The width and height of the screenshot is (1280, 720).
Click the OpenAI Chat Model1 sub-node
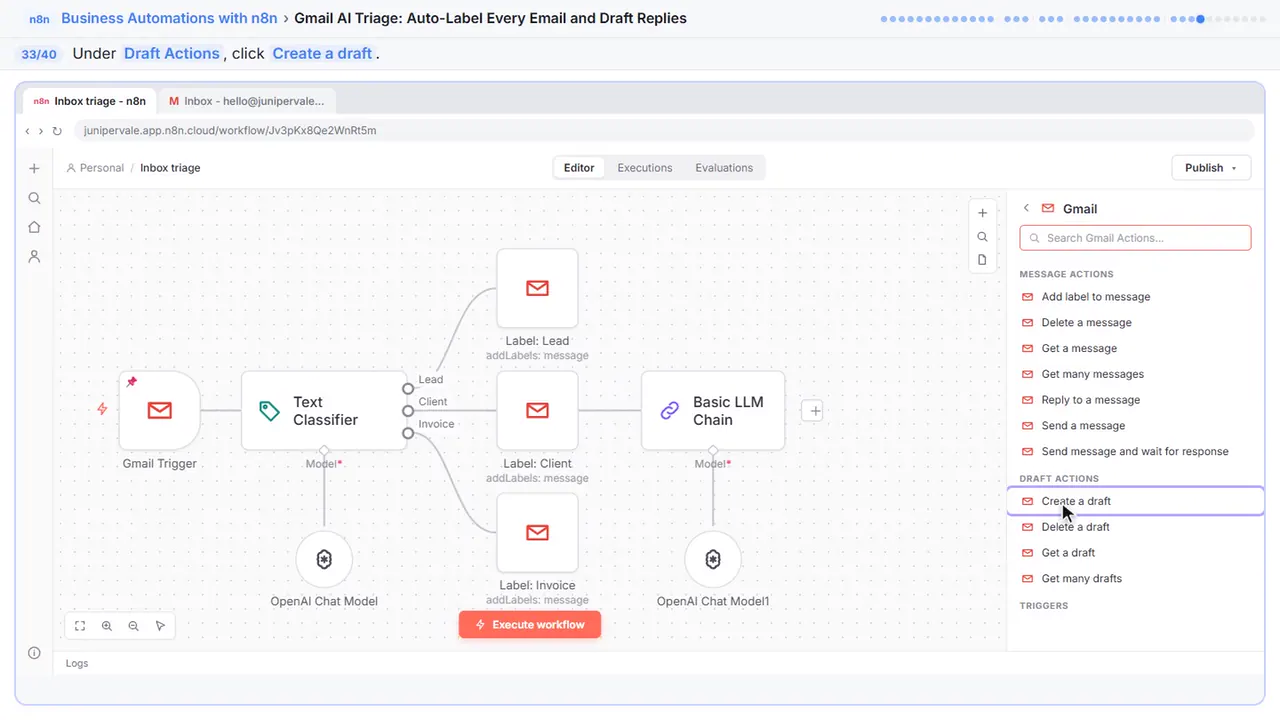[713, 559]
